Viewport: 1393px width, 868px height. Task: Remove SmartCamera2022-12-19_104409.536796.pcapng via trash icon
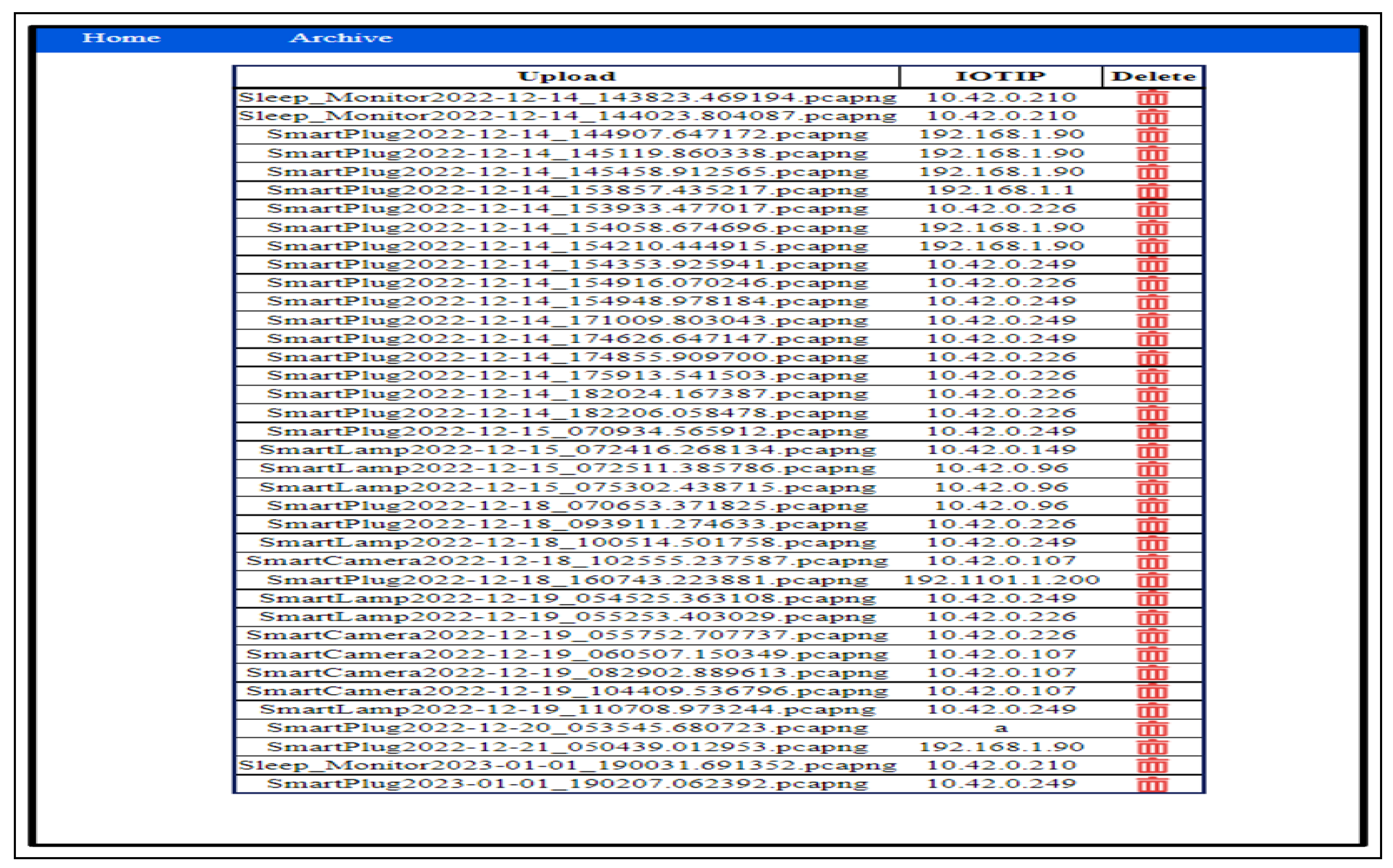tap(1152, 692)
